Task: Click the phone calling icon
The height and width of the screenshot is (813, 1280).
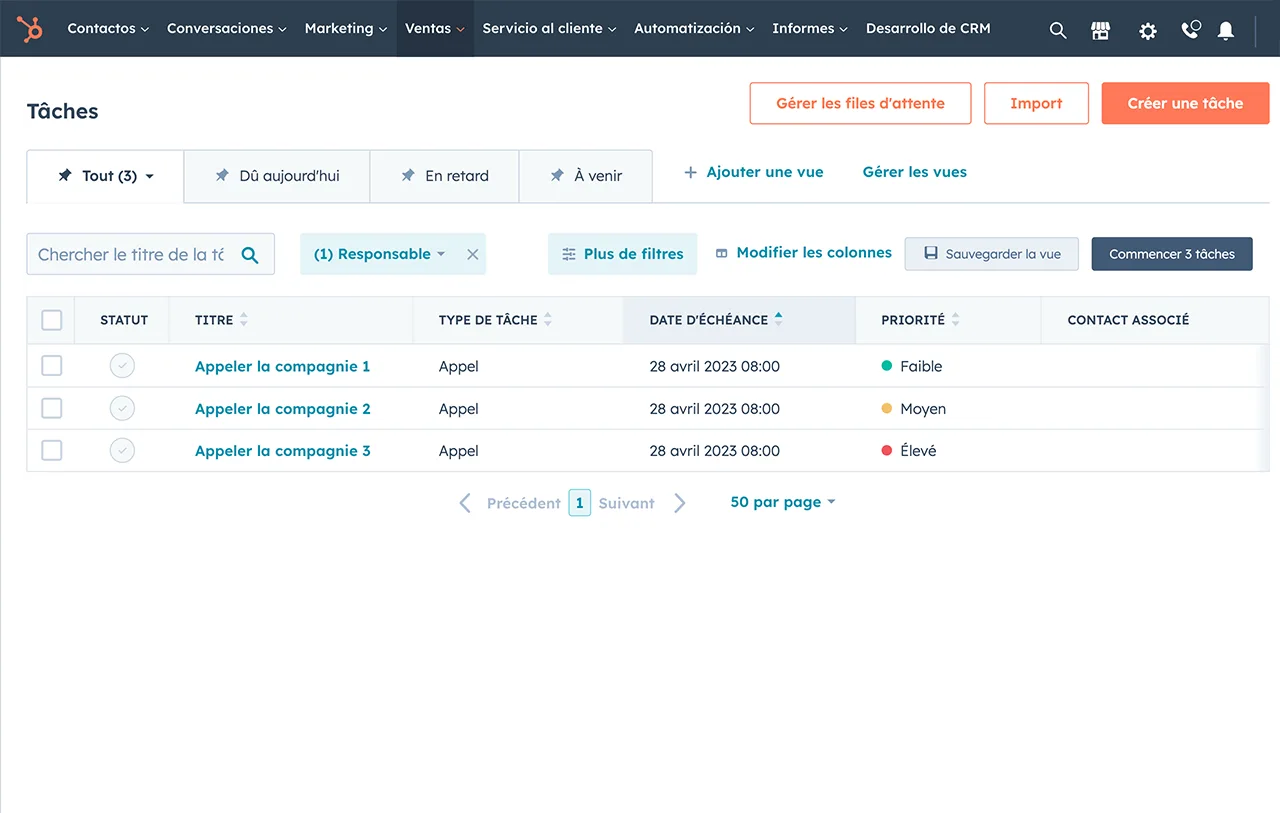Action: point(1190,30)
